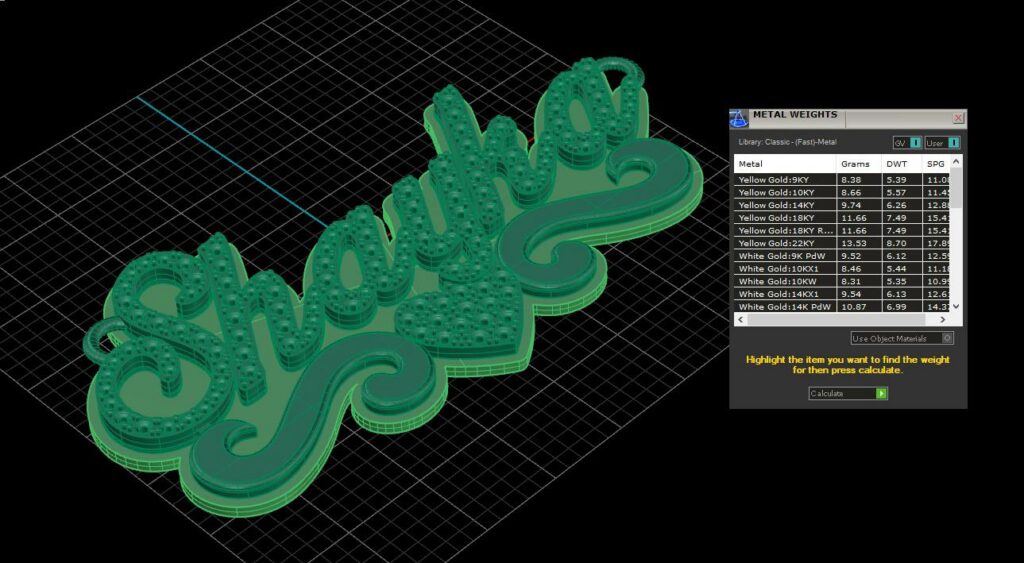This screenshot has width=1024, height=563.
Task: Click the Grams column header
Action: [x=858, y=164]
